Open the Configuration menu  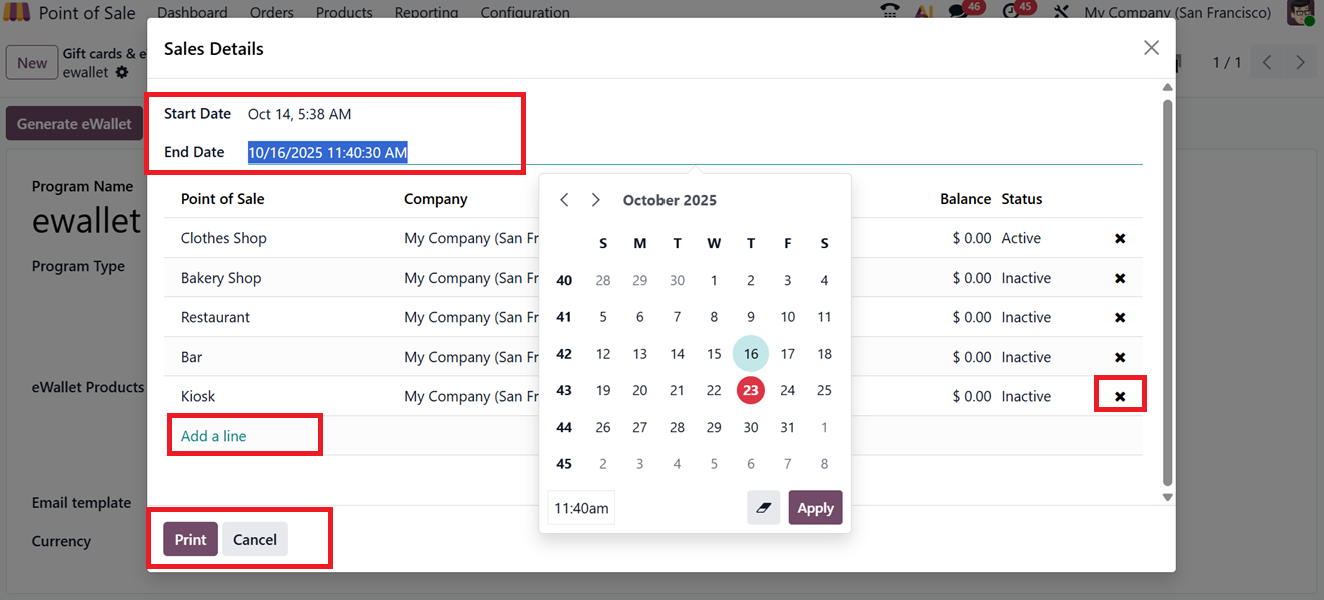coord(525,13)
